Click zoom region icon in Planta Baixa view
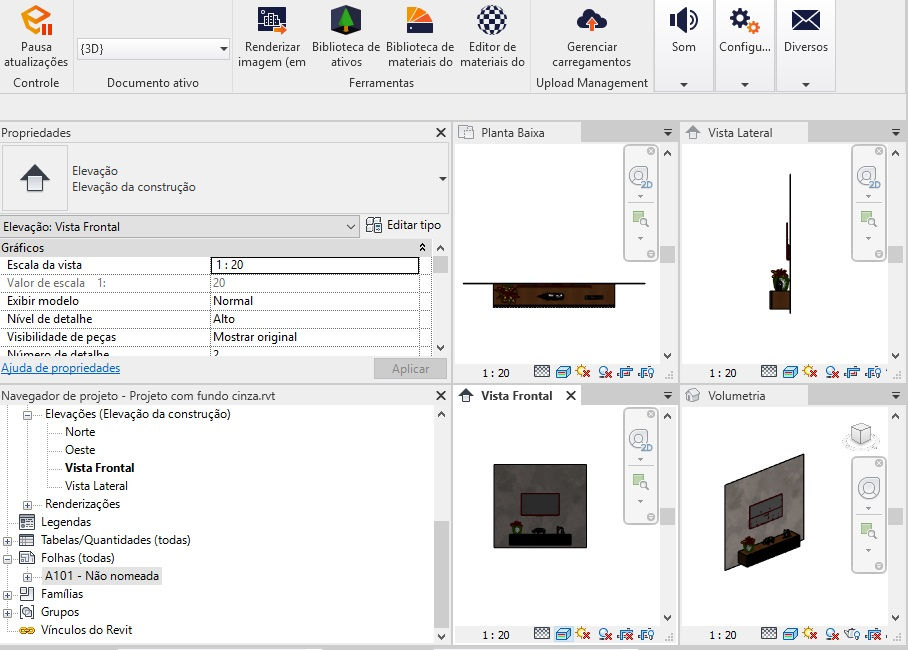 640,219
